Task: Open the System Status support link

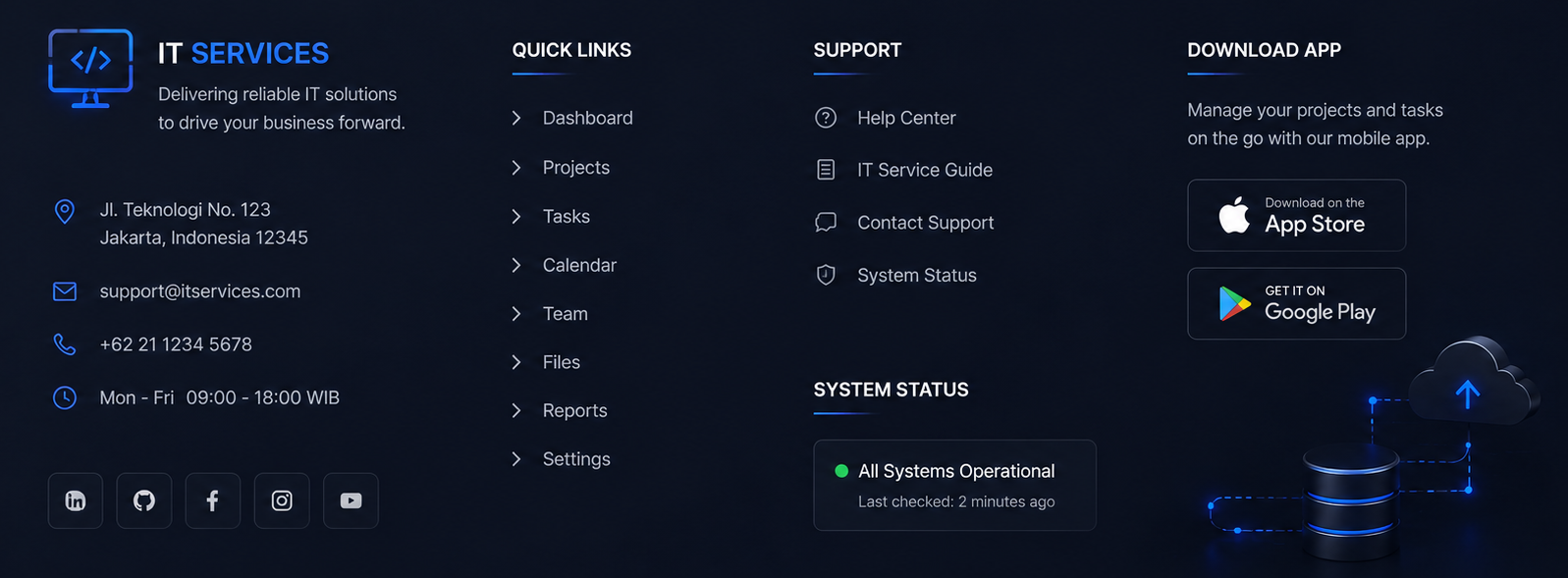Action: 917,275
